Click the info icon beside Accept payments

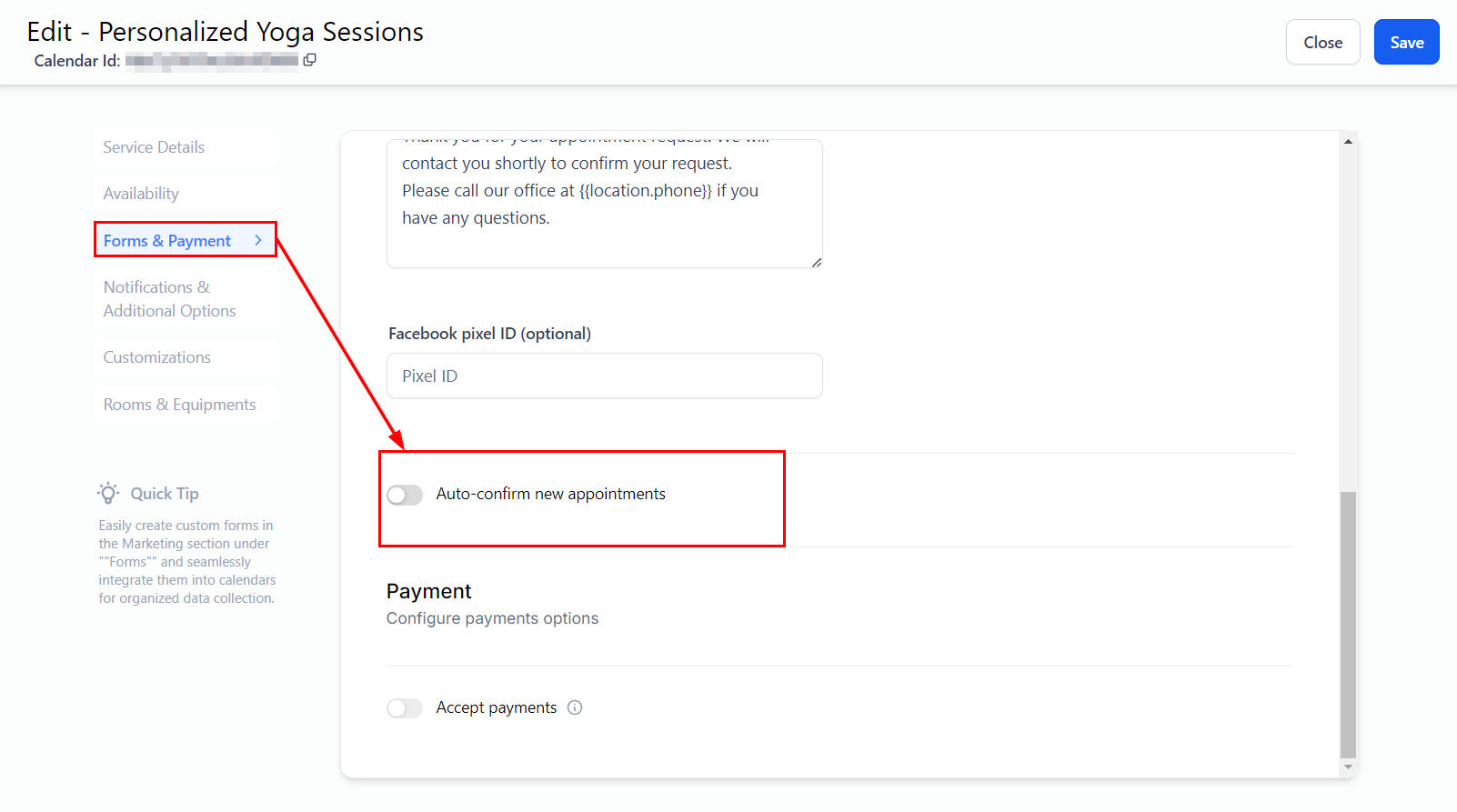[575, 707]
